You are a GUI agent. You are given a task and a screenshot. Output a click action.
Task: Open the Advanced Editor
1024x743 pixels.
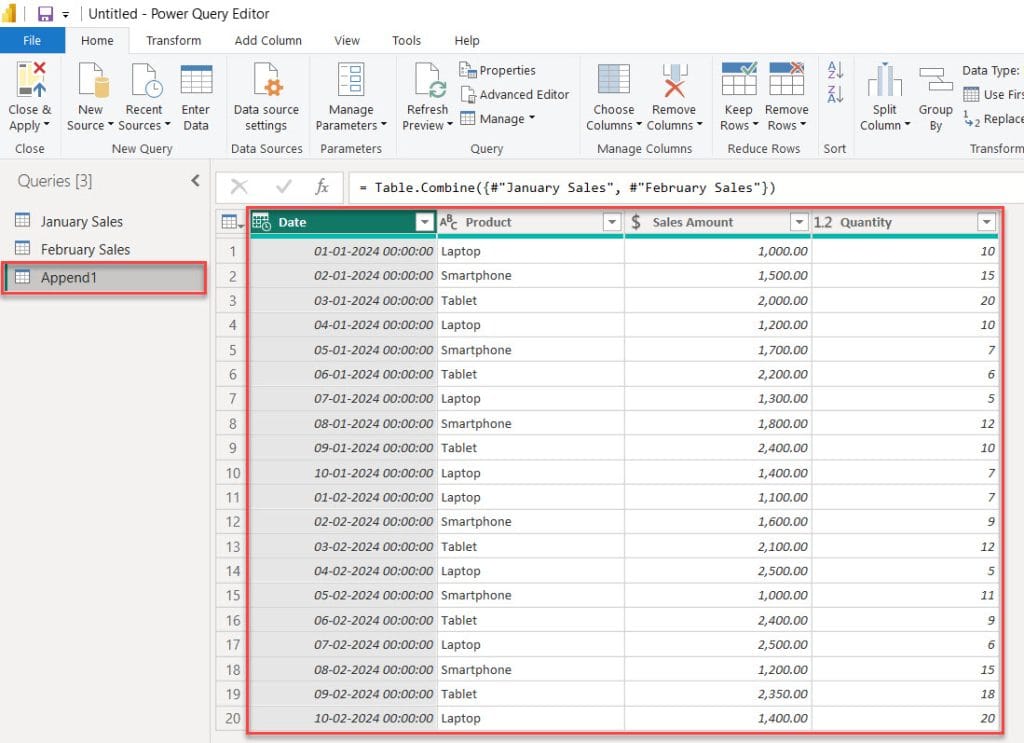[x=515, y=95]
